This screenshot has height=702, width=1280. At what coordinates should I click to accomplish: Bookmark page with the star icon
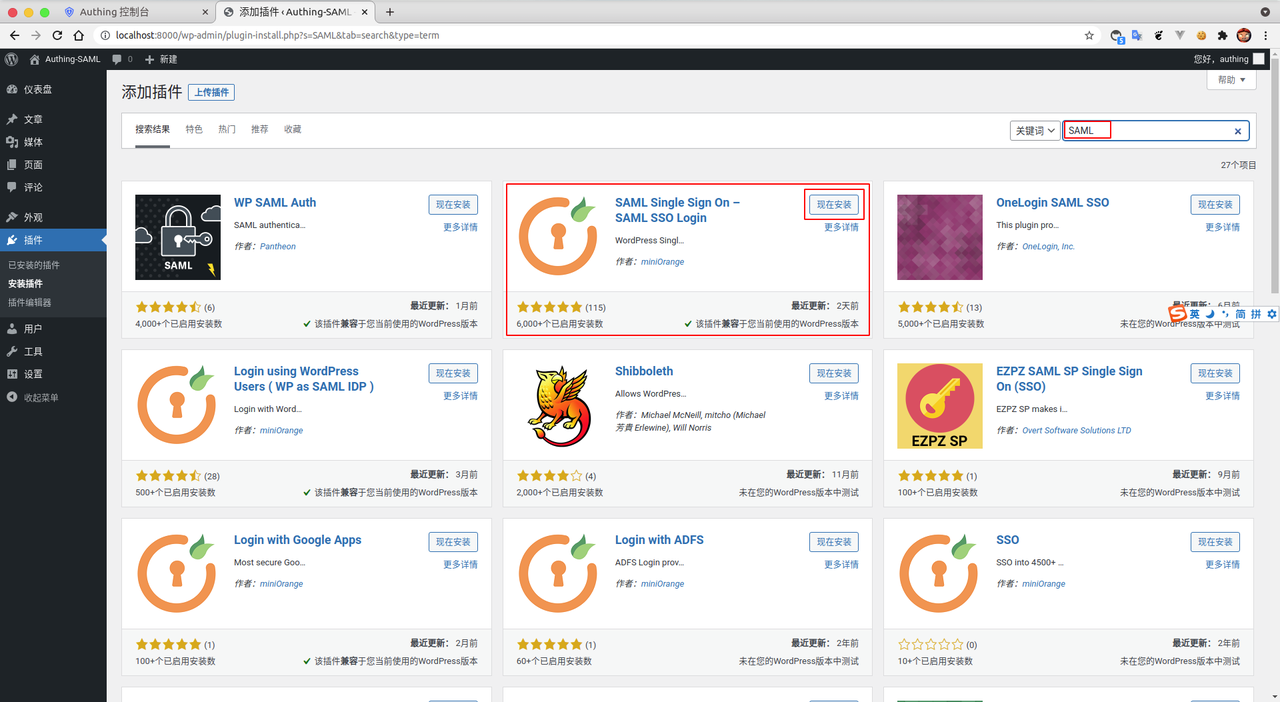tap(1089, 35)
